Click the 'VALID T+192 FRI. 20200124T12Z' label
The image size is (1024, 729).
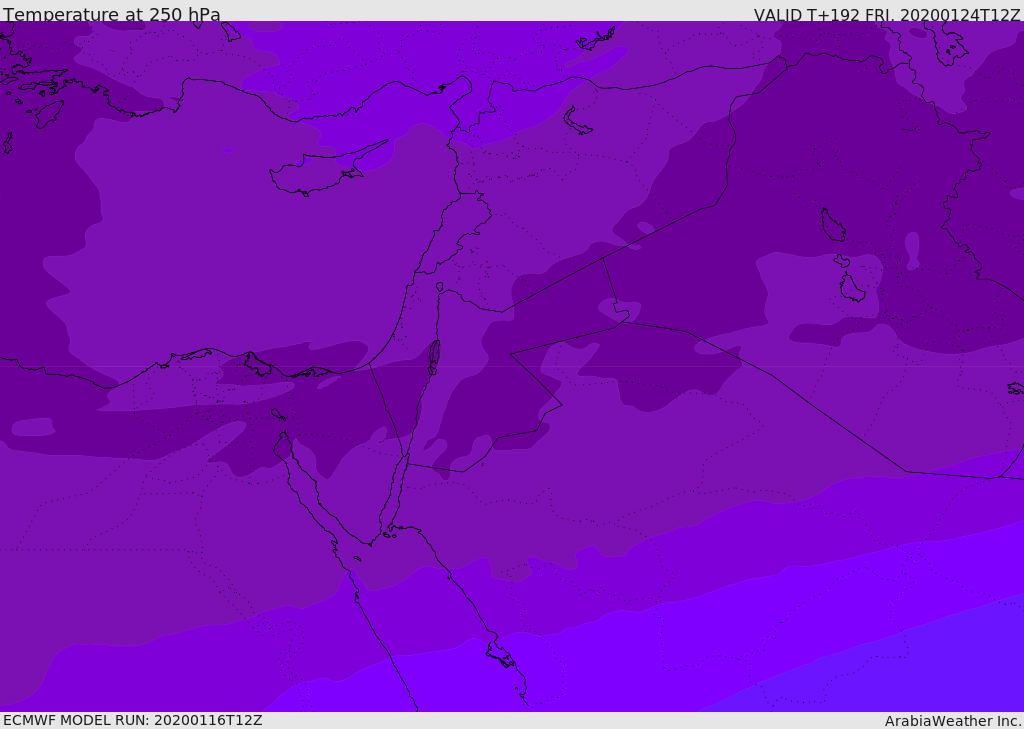pos(886,15)
